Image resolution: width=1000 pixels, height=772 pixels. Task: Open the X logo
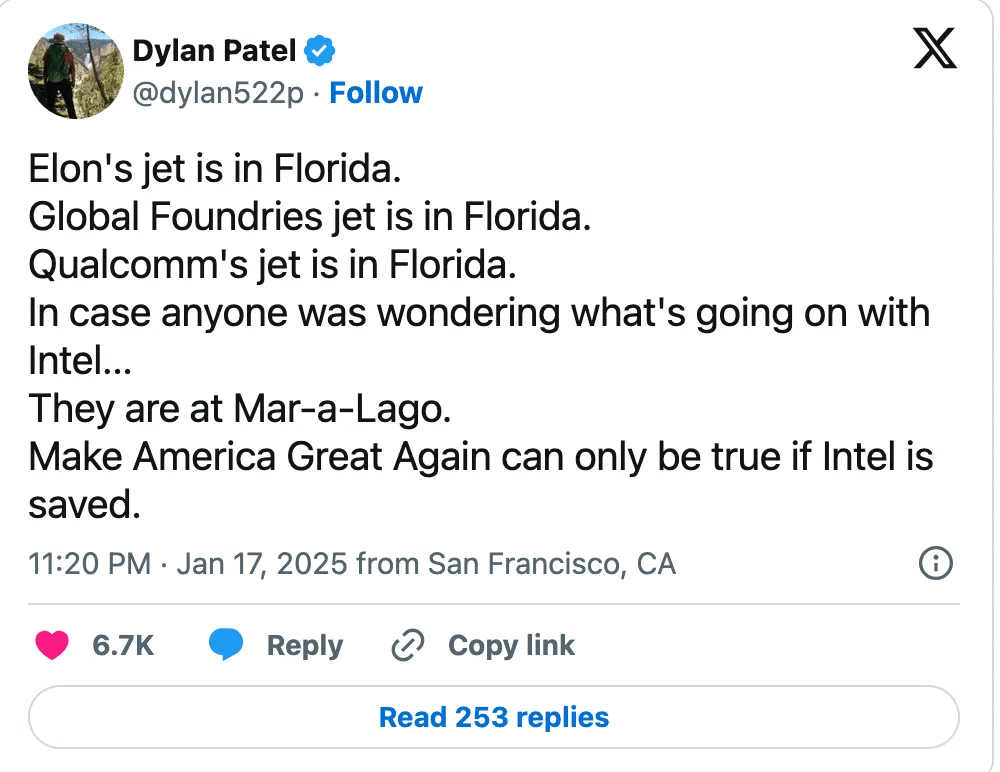pos(935,50)
